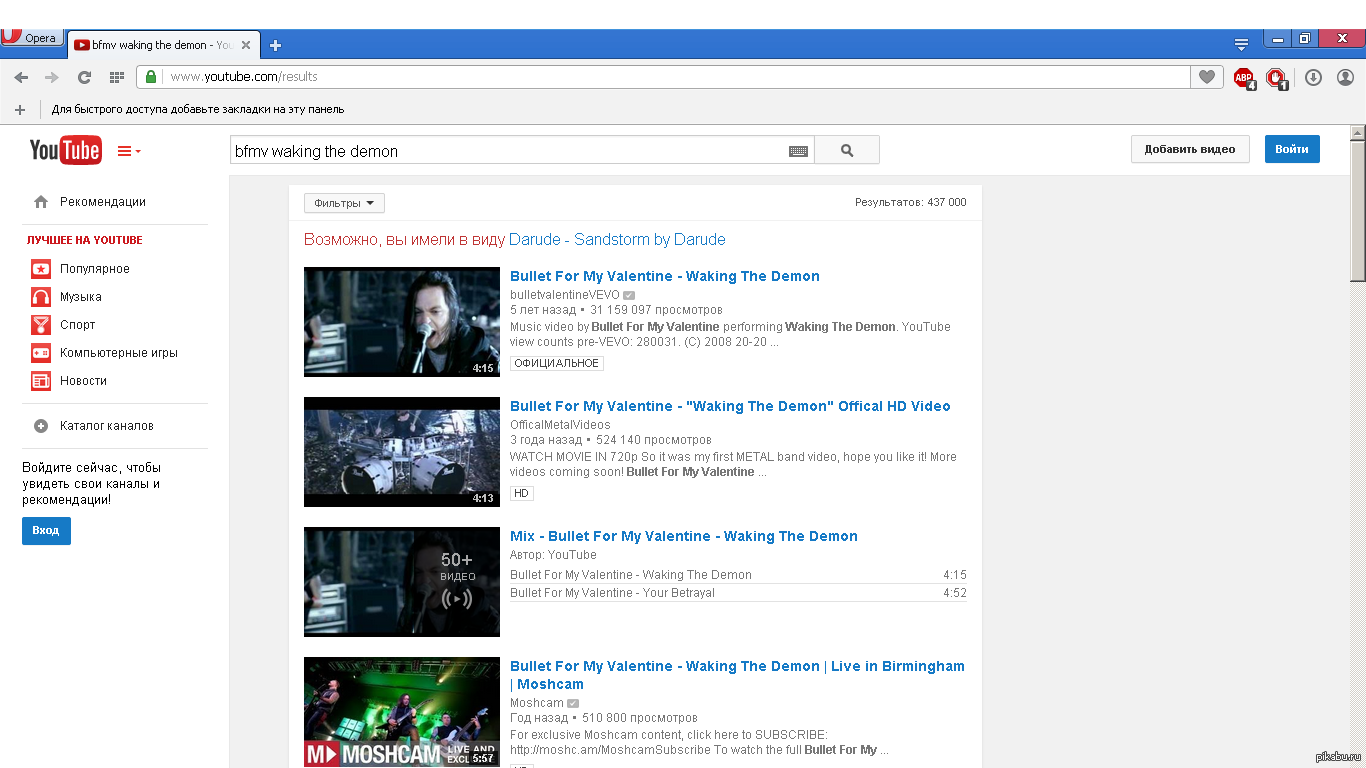Open Каталог каналов in the sidebar

106,426
